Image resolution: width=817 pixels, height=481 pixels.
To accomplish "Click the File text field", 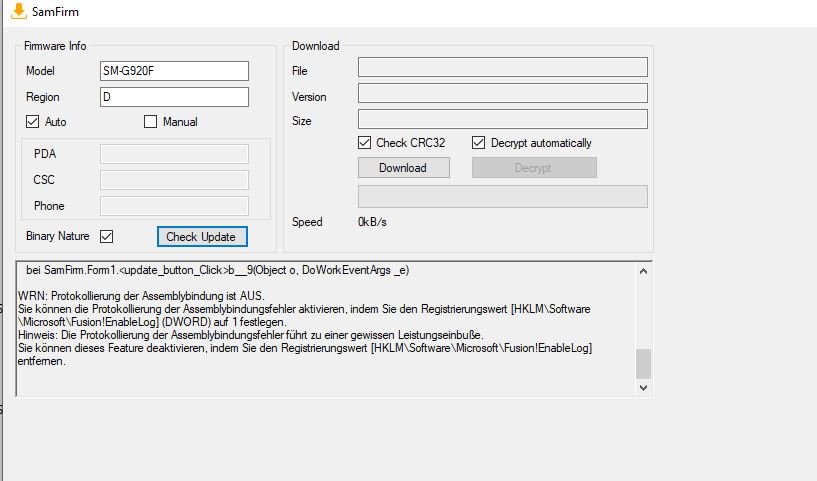I will point(502,67).
